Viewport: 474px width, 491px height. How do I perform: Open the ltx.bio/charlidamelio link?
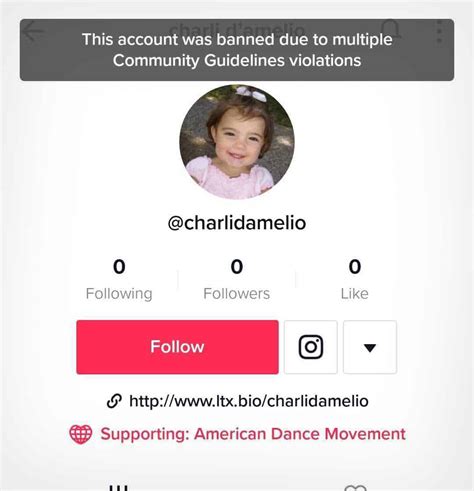(249, 401)
